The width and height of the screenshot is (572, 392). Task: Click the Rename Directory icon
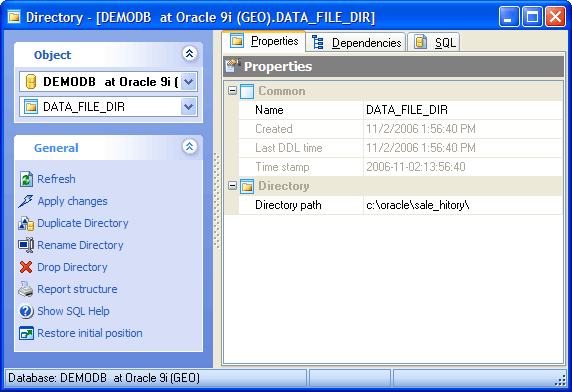coord(26,245)
